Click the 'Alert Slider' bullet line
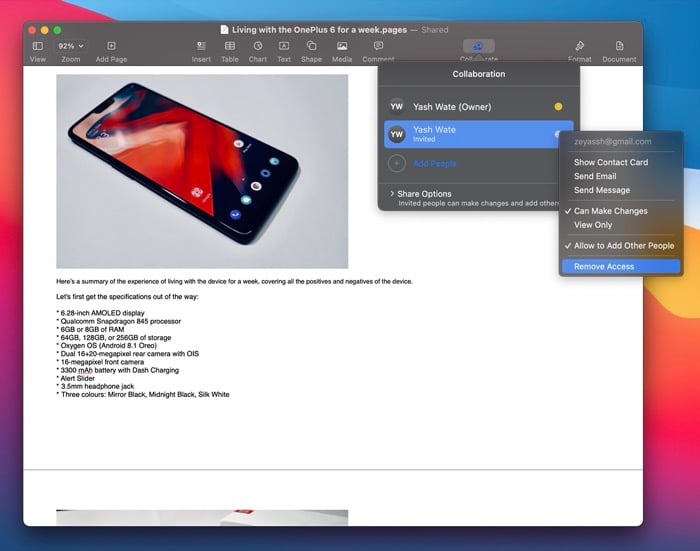Screen dimensions: 700x551 (x=75, y=378)
